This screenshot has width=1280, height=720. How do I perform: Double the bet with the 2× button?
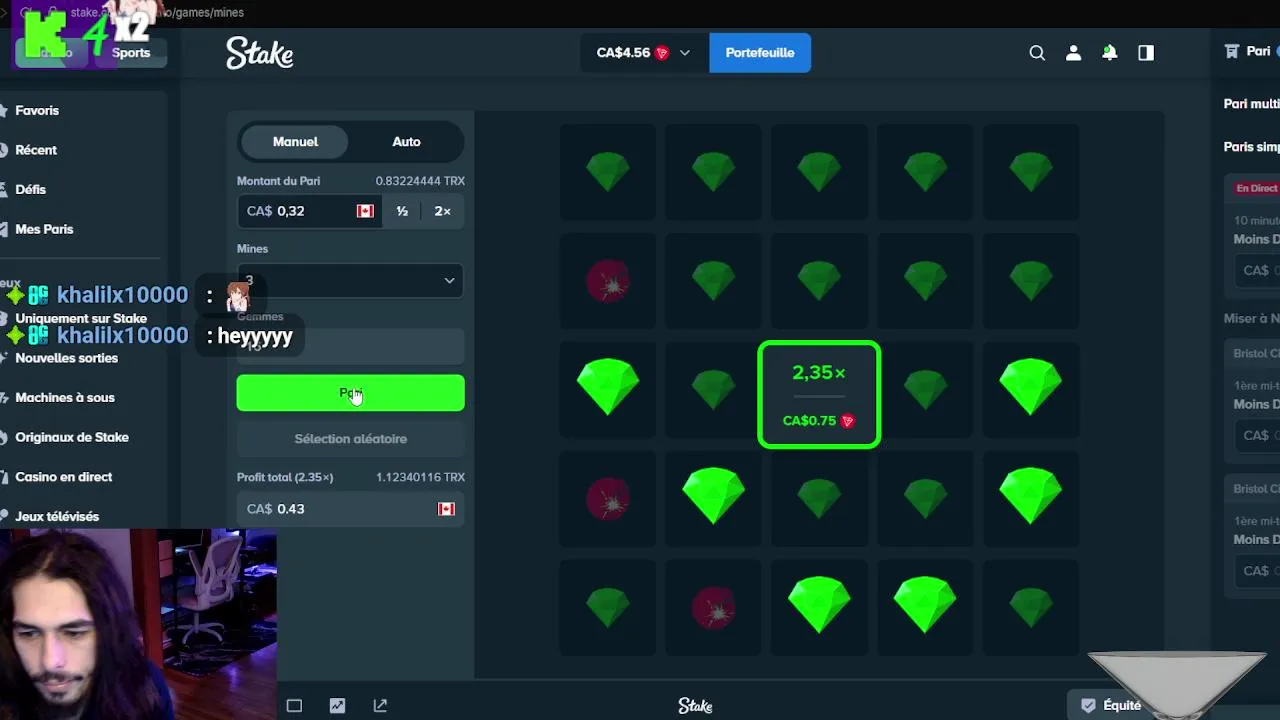coord(442,211)
